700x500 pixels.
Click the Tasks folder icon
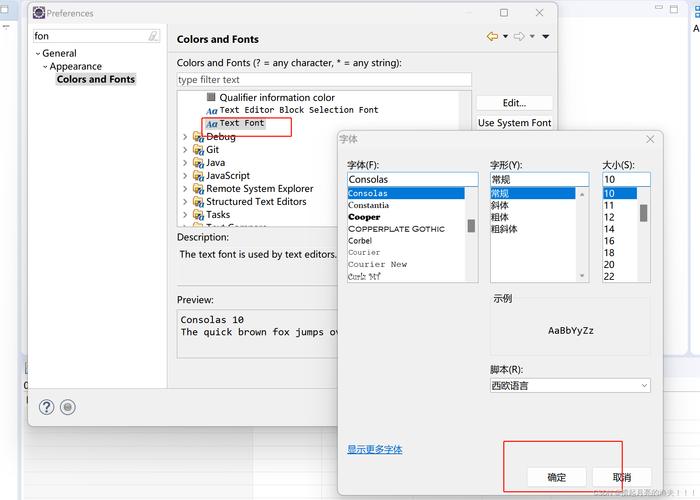coord(198,215)
